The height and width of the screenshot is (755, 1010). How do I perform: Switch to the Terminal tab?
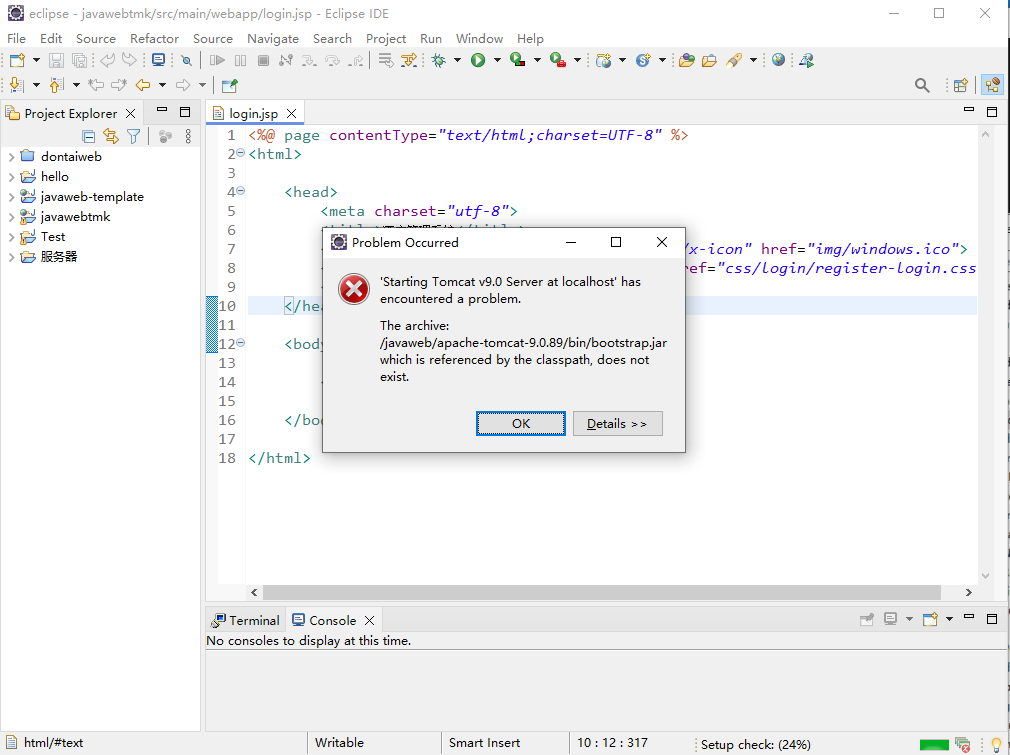point(245,620)
